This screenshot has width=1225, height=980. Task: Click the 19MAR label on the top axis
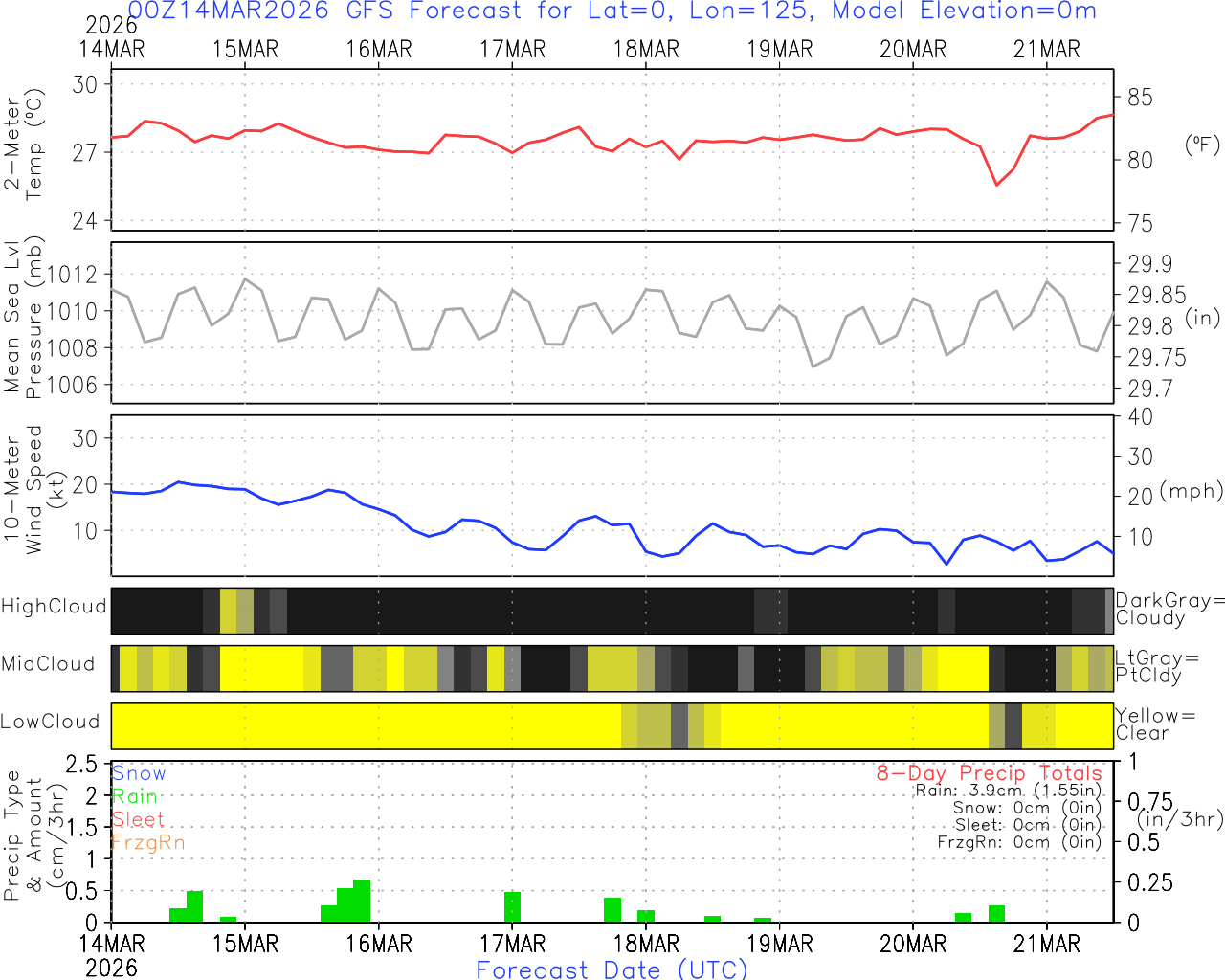pos(779,50)
